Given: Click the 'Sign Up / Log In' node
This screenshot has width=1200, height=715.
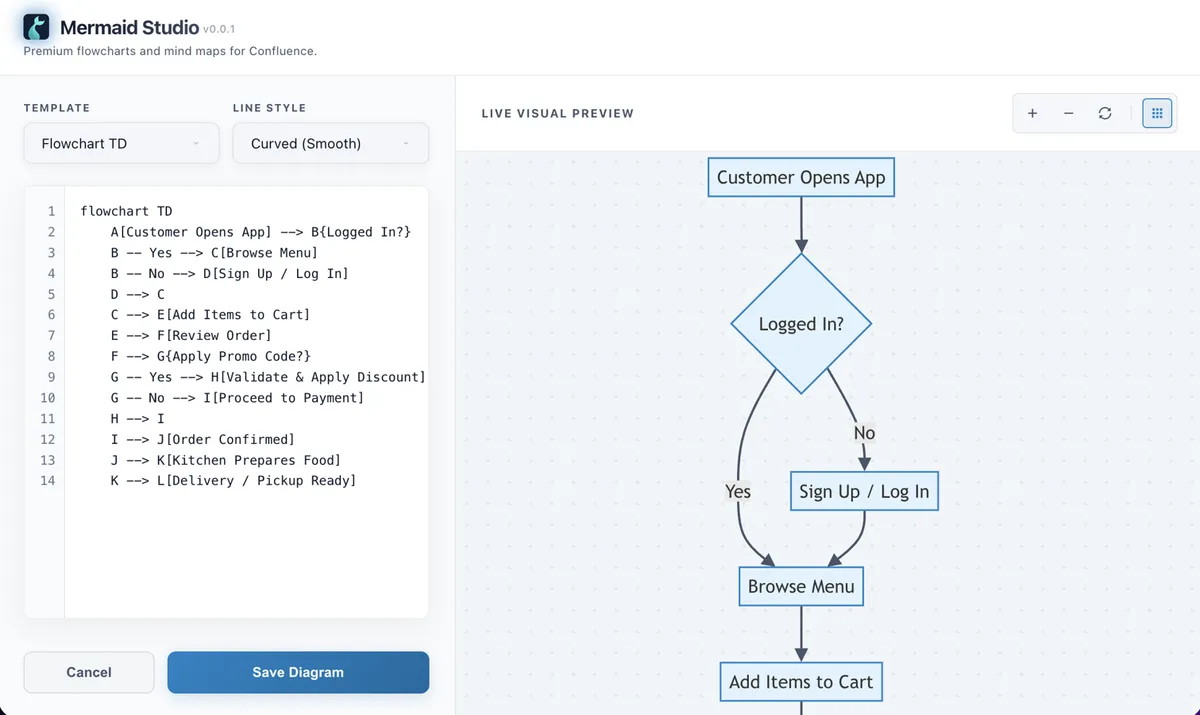Looking at the screenshot, I should pos(864,491).
